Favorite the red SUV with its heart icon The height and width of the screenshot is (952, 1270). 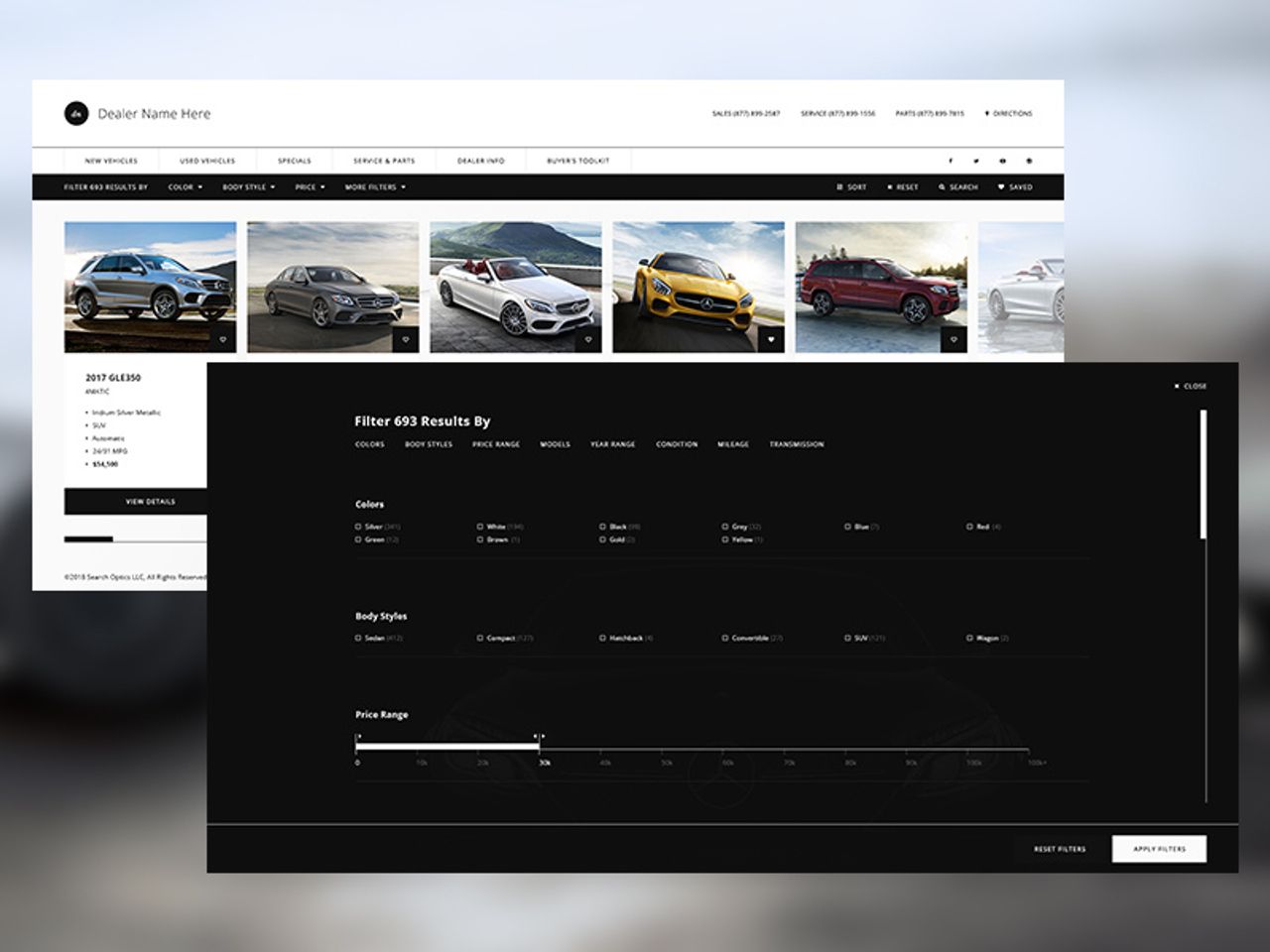click(953, 340)
